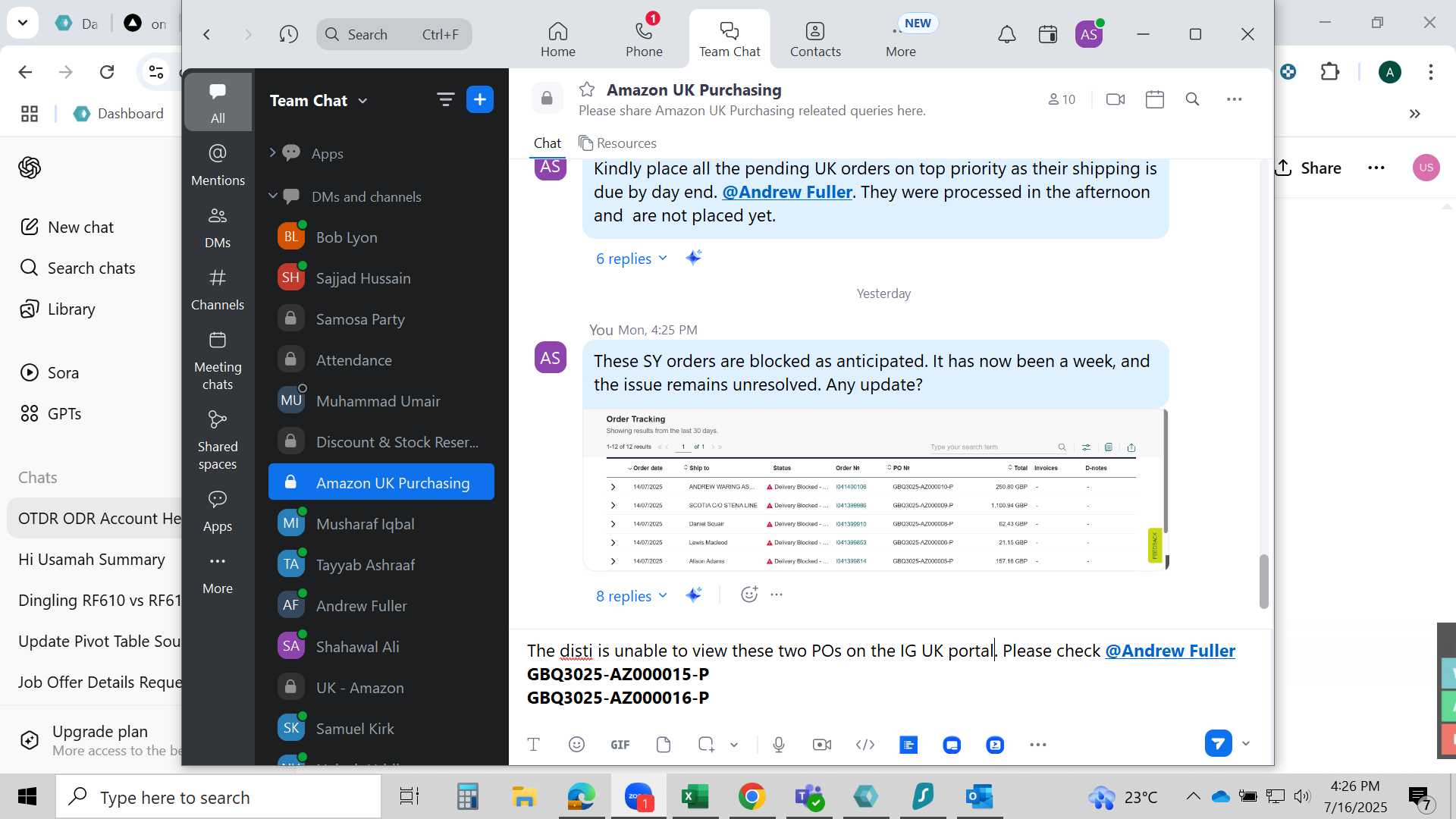Open Discount & Stock Reser... channel
The width and height of the screenshot is (1456, 819).
coord(381,442)
